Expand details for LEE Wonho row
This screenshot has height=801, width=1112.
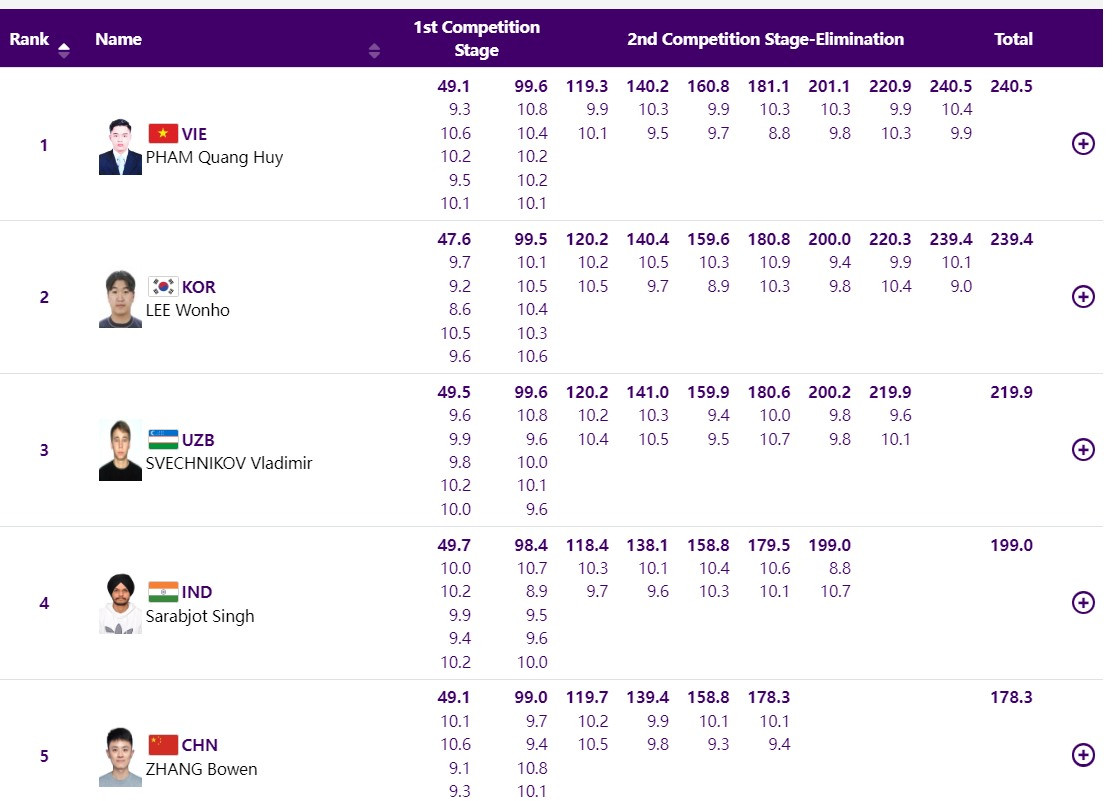1082,297
